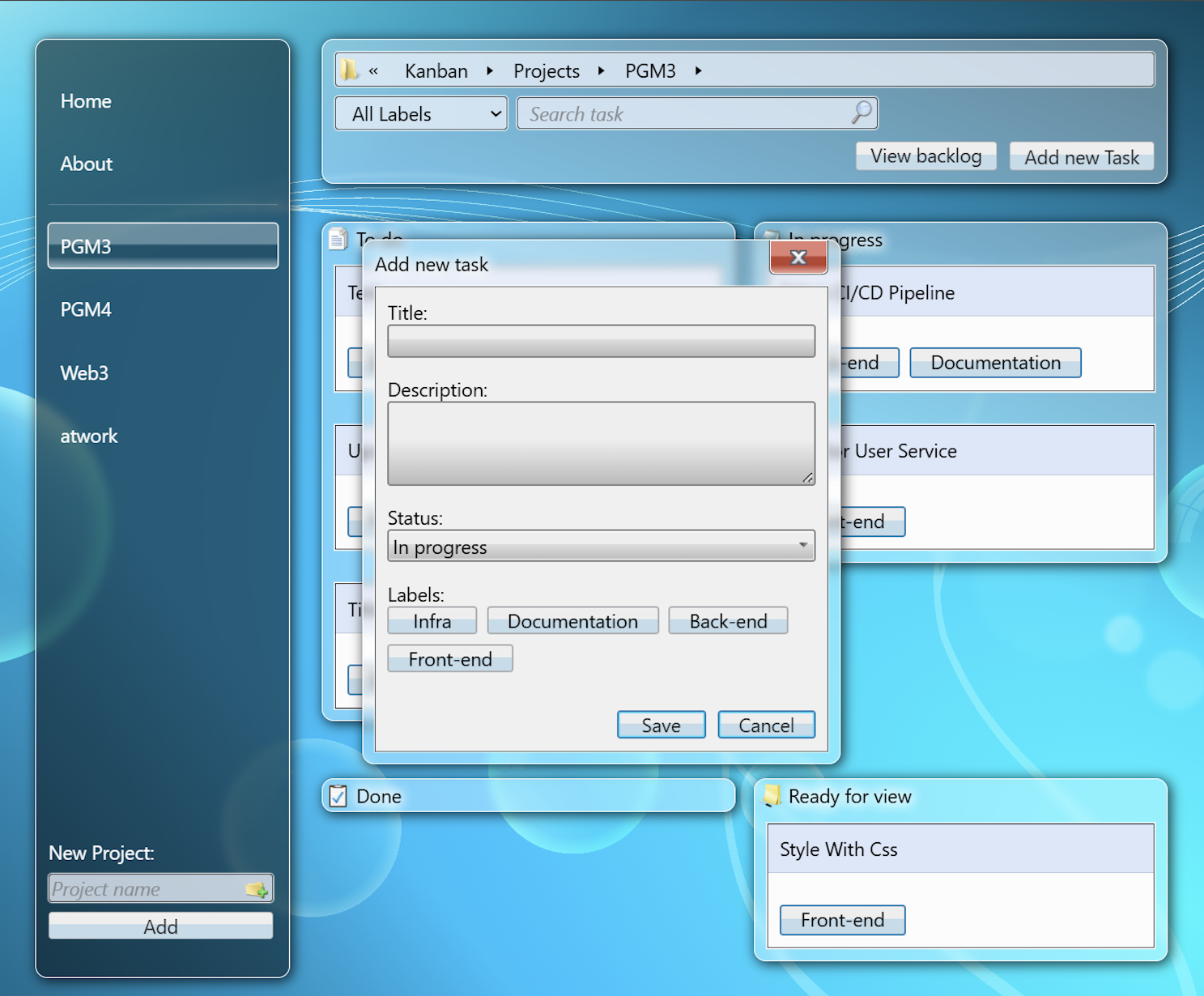Toggle the Back-end label in the dialog

coord(727,620)
